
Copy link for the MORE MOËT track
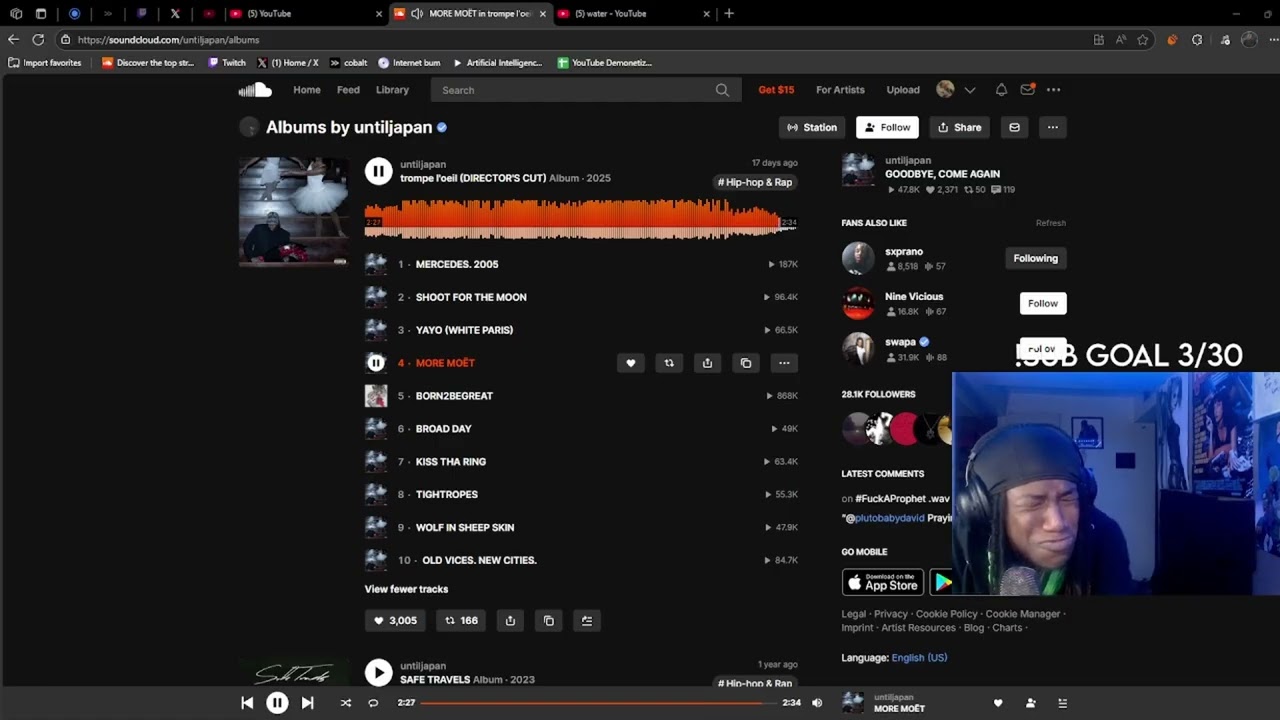746,363
